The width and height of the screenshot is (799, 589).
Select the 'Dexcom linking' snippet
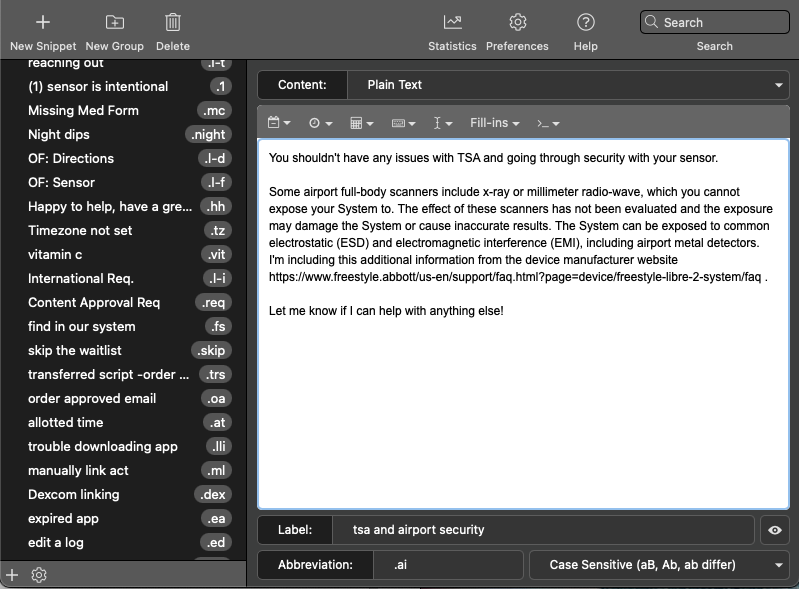[123, 494]
